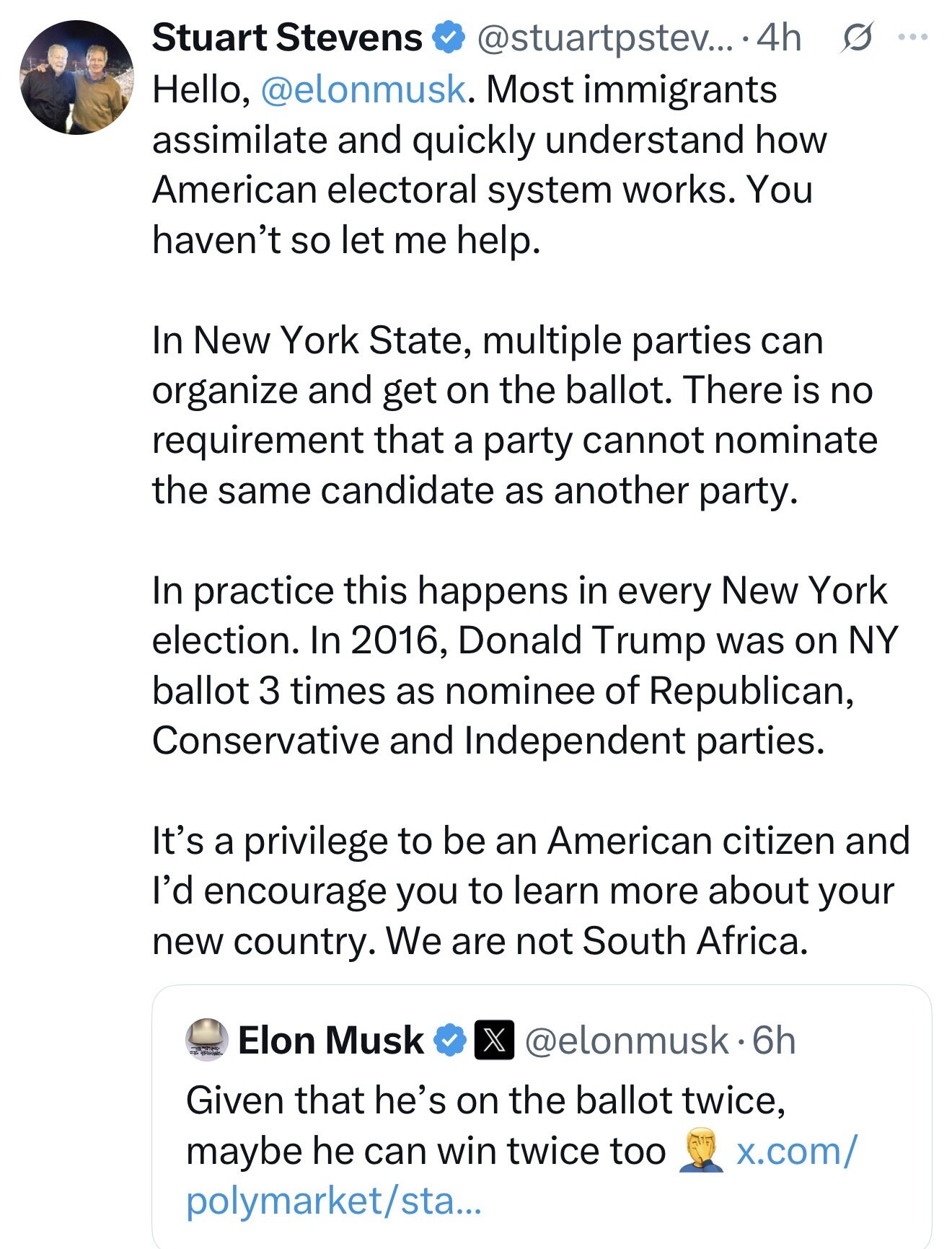Click Elon Musk's blue verified checkmark
Viewport: 952px width, 1249px height.
point(451,1041)
